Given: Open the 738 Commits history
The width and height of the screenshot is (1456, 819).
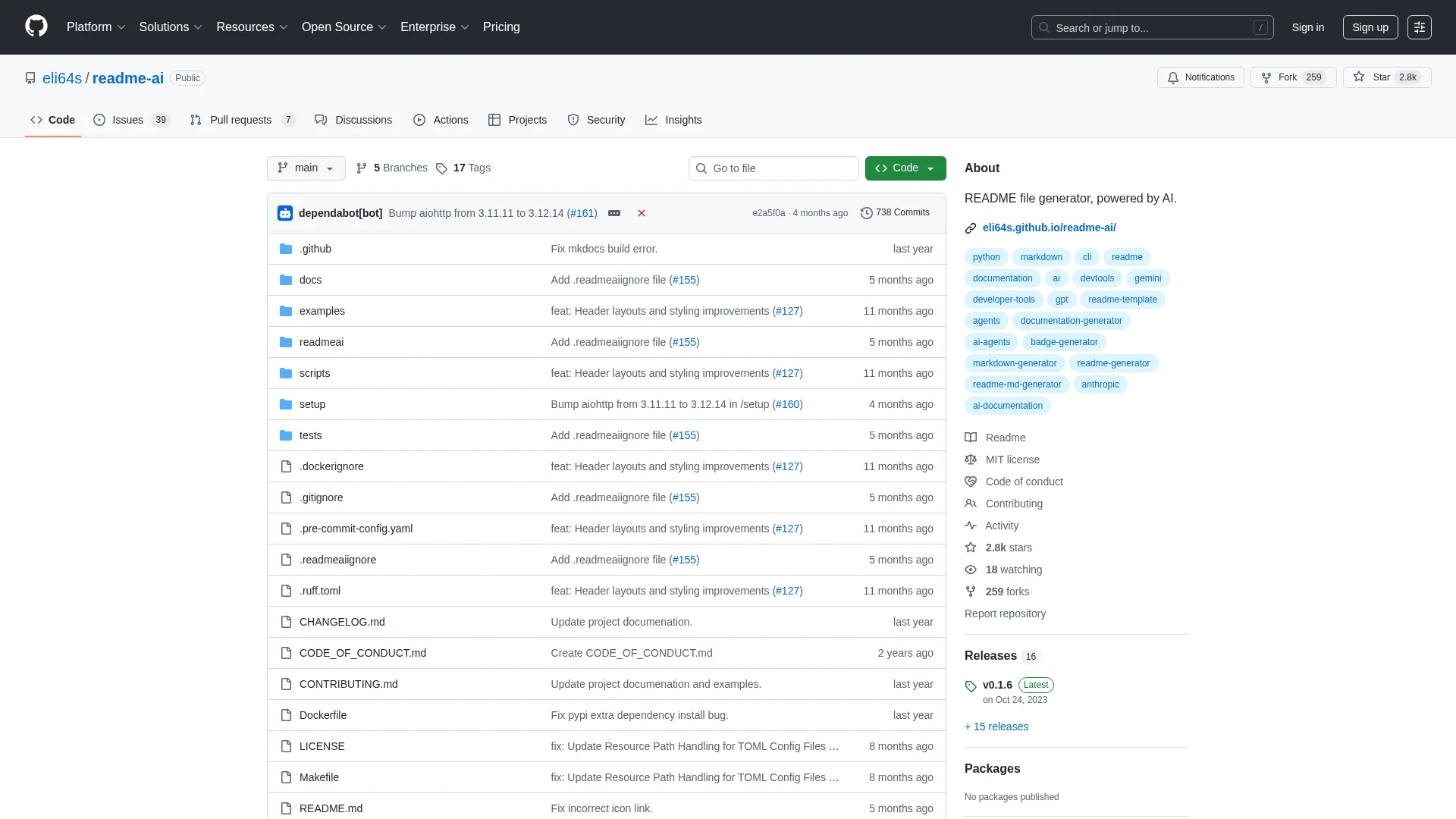Looking at the screenshot, I should [x=895, y=212].
